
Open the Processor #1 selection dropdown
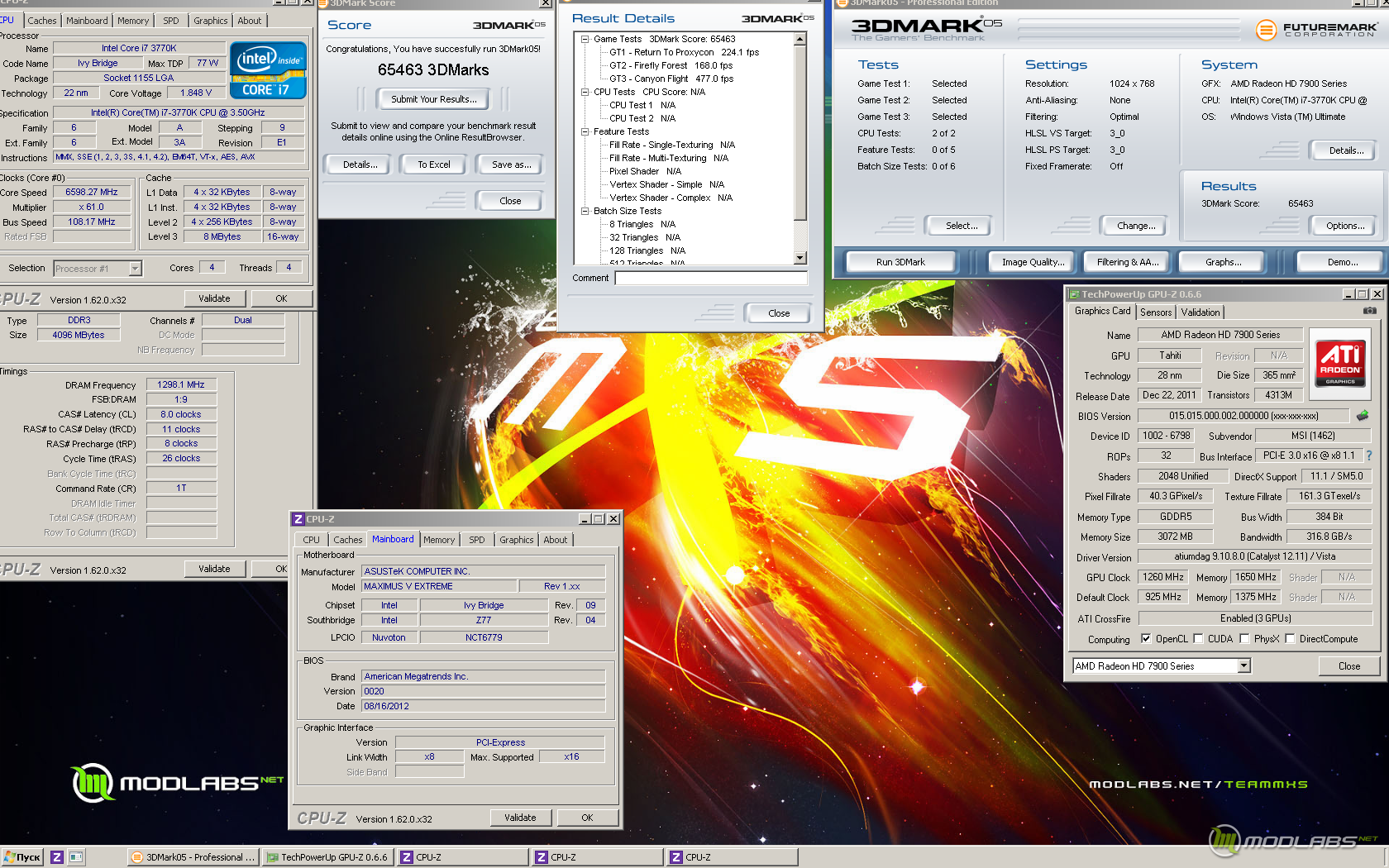click(x=135, y=269)
